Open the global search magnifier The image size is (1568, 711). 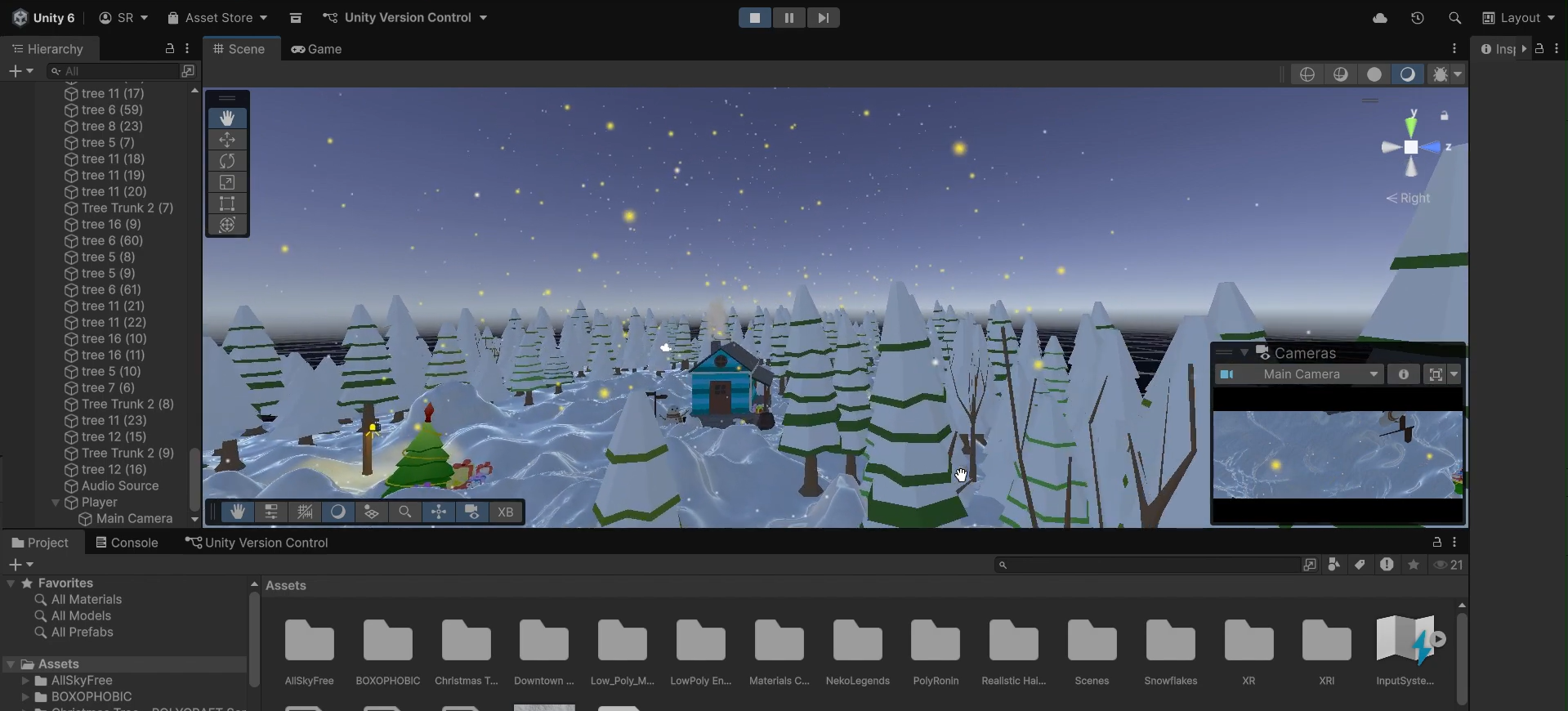1454,18
